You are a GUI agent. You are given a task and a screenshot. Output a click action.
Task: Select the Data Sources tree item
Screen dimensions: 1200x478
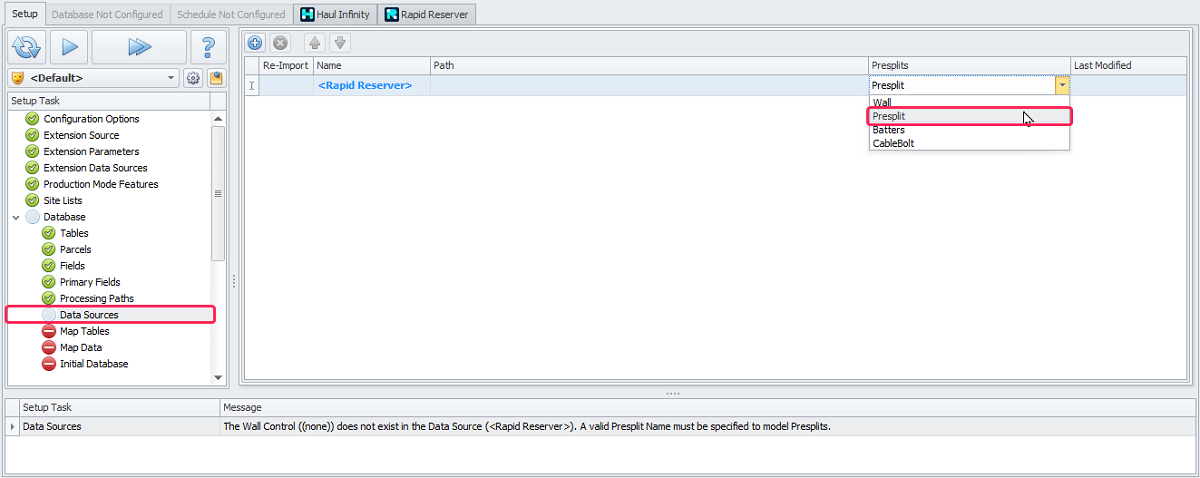pyautogui.click(x=89, y=315)
